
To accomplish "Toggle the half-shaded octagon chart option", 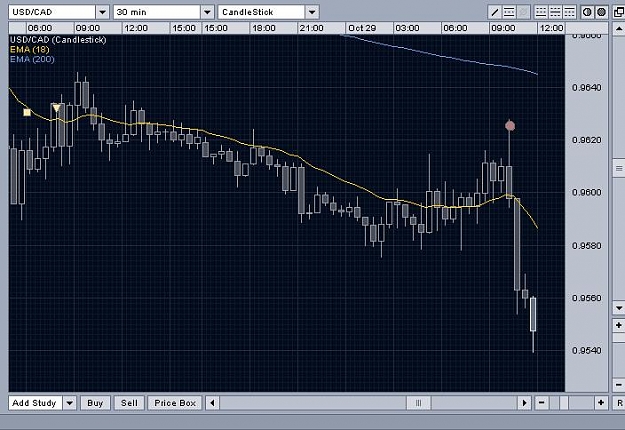I will [587, 12].
